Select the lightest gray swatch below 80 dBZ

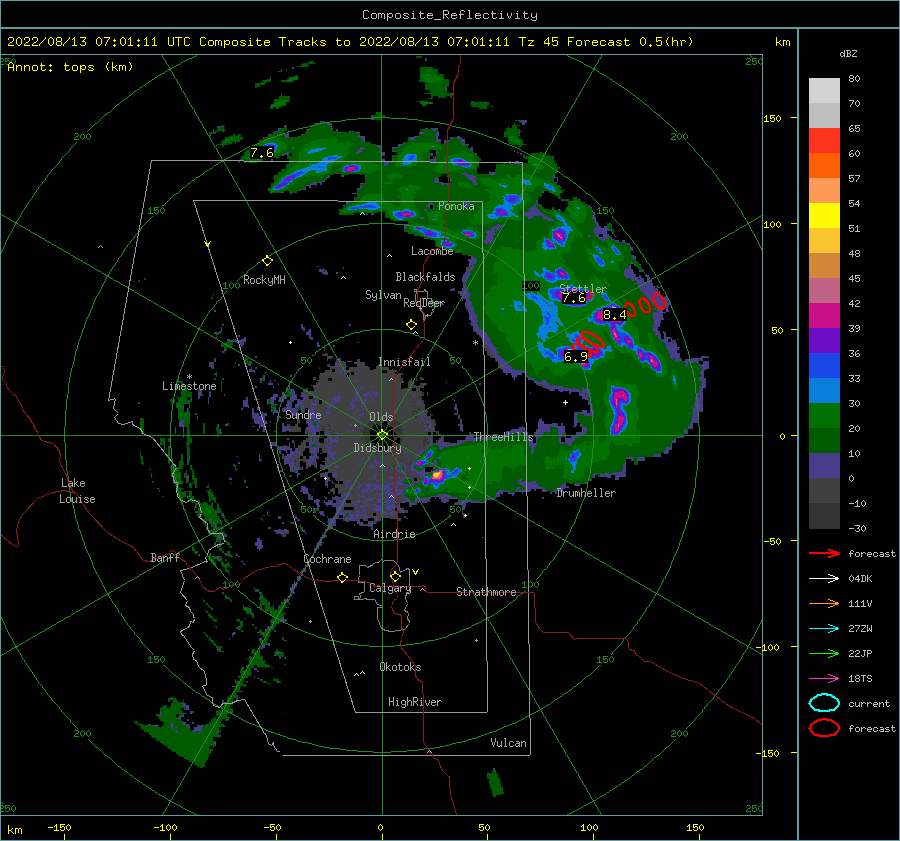824,91
